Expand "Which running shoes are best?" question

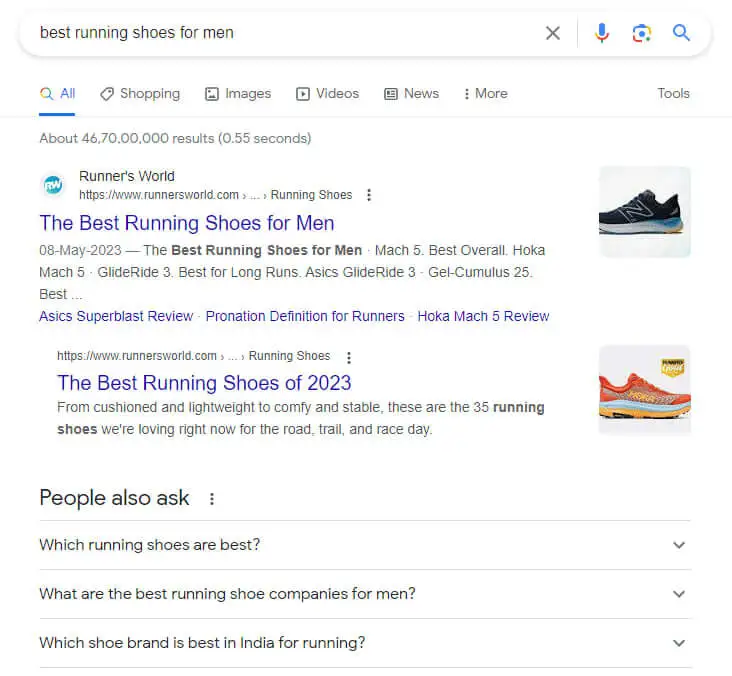pyautogui.click(x=365, y=545)
